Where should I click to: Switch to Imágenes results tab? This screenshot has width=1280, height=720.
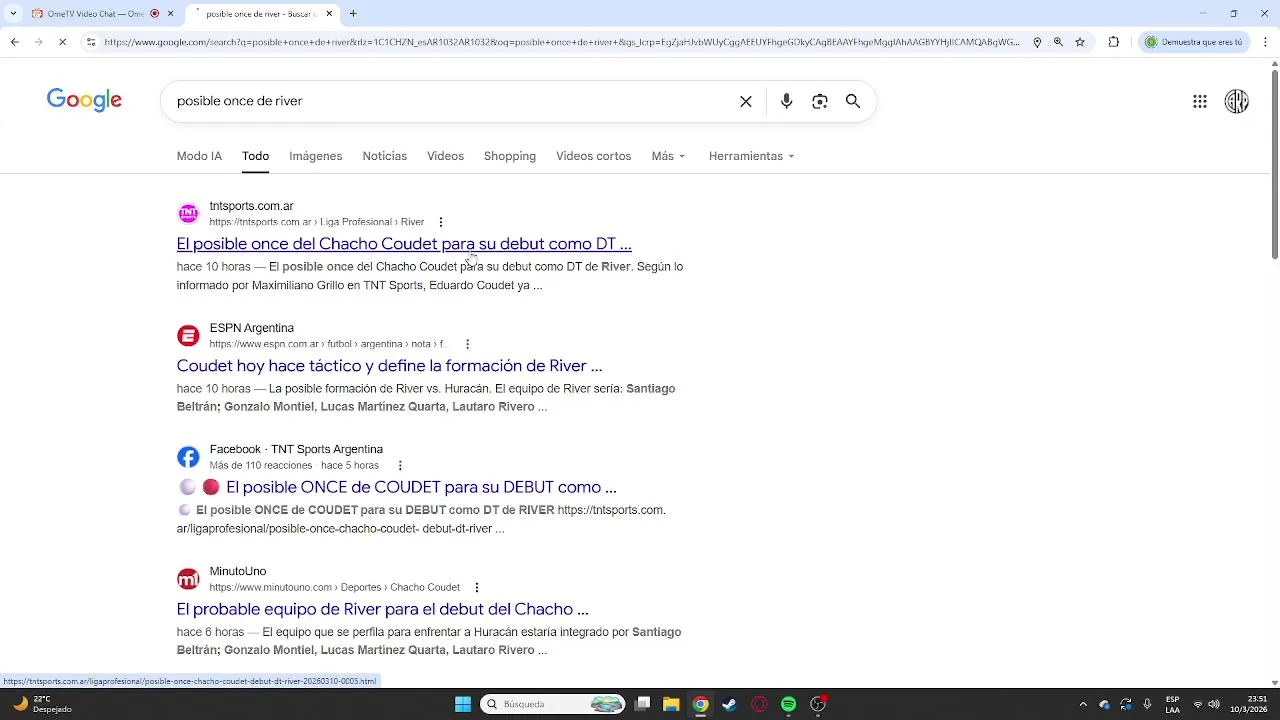(316, 156)
